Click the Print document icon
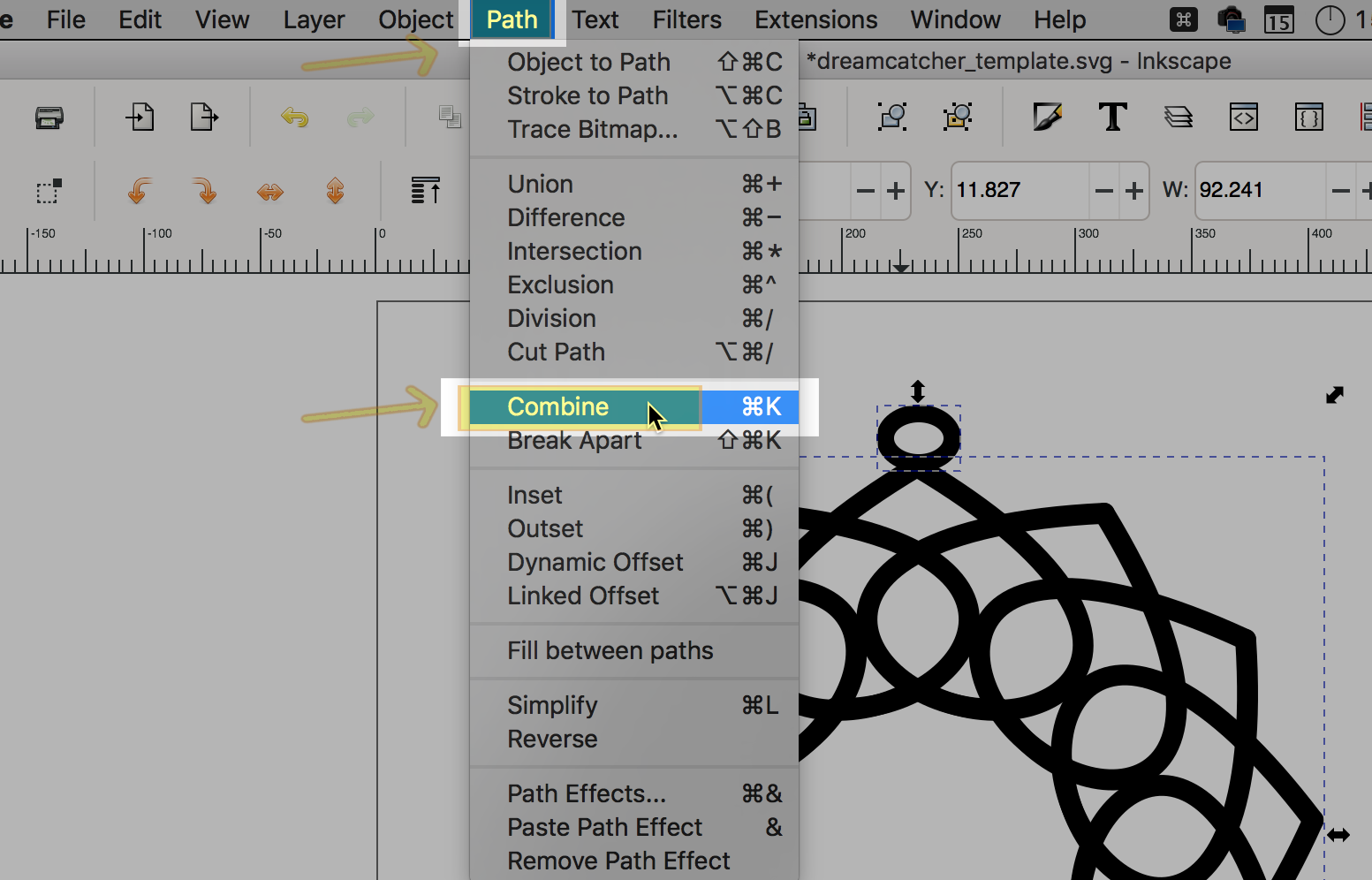 pyautogui.click(x=49, y=117)
